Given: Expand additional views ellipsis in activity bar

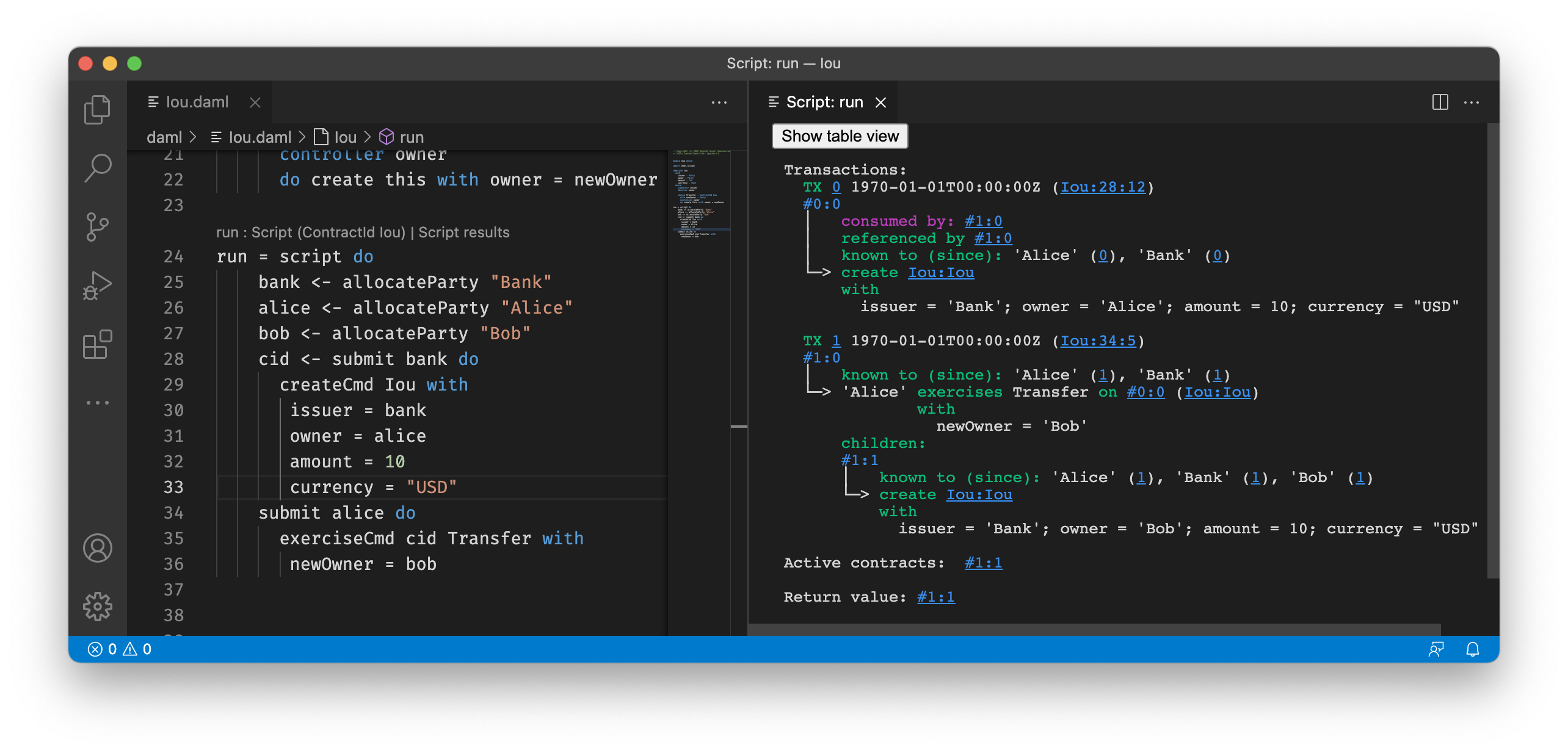Looking at the screenshot, I should point(97,403).
